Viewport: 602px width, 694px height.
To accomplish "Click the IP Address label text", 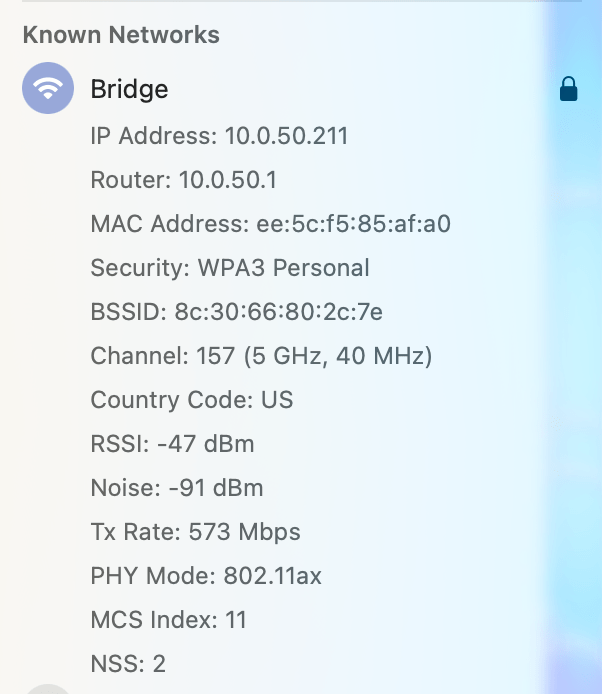I will pyautogui.click(x=154, y=136).
